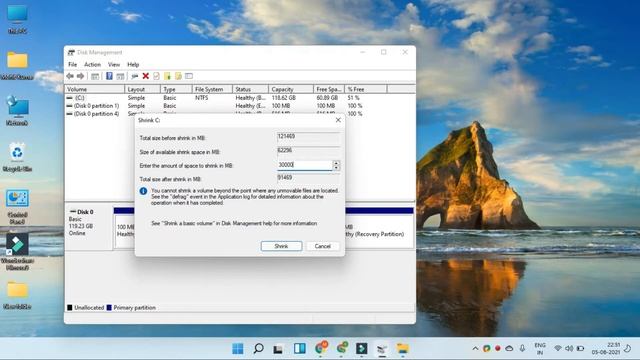640x360 pixels.
Task: Expand hidden tray icons chevron
Action: coord(475,349)
